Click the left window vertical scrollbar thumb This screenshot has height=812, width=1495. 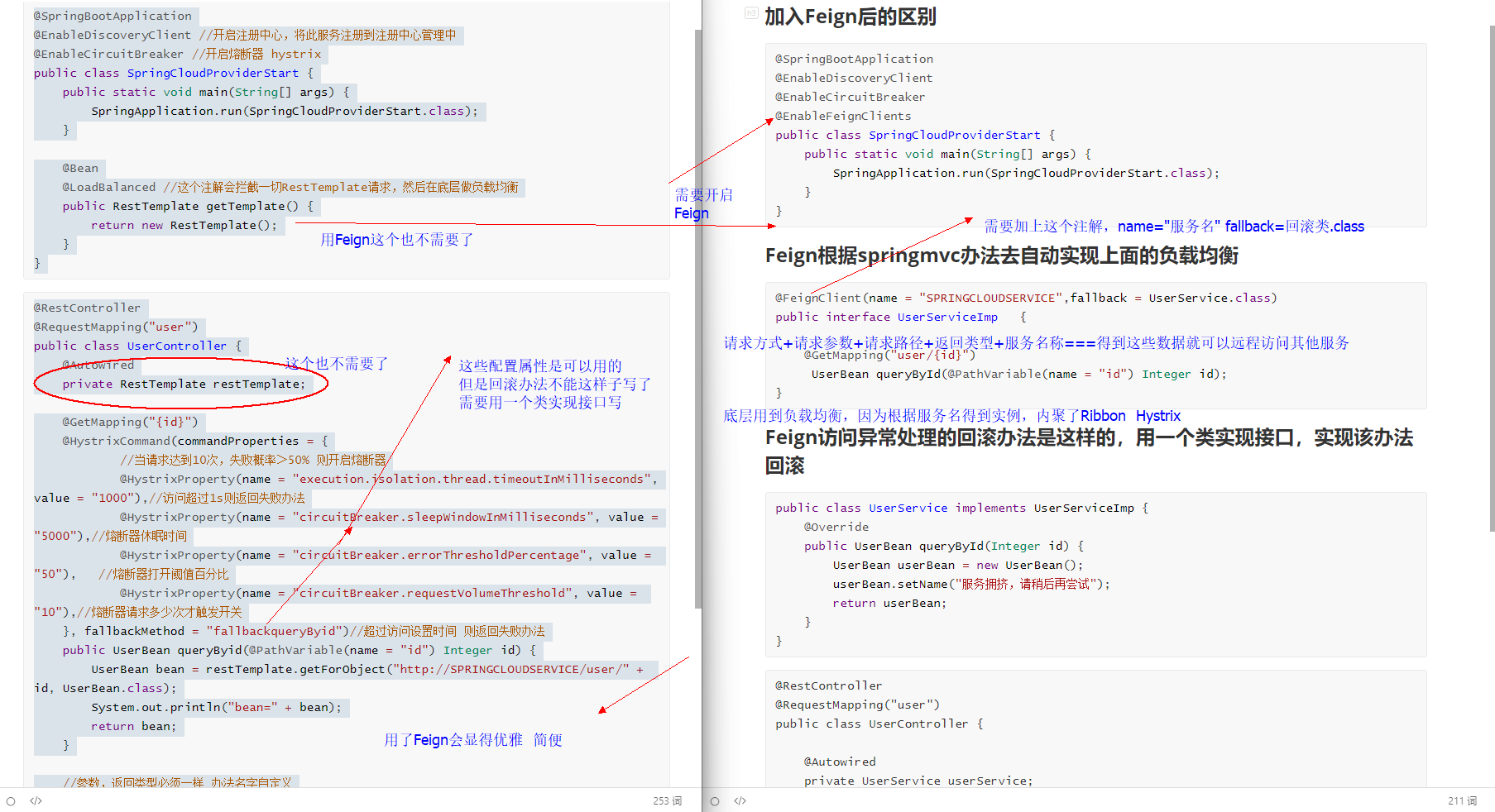[697, 318]
